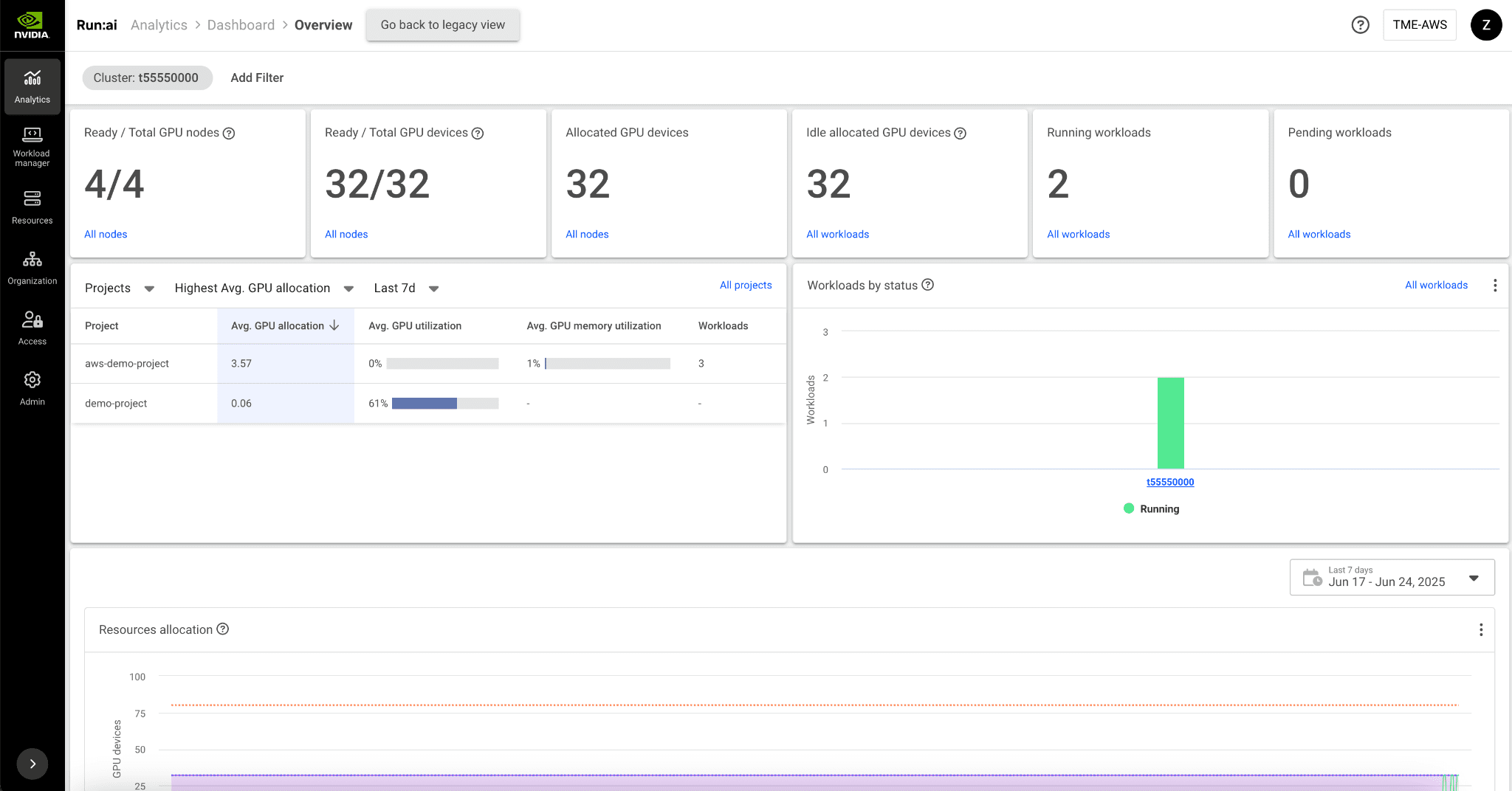The height and width of the screenshot is (791, 1512).
Task: Open the Workloads by status options menu
Action: (1495, 286)
